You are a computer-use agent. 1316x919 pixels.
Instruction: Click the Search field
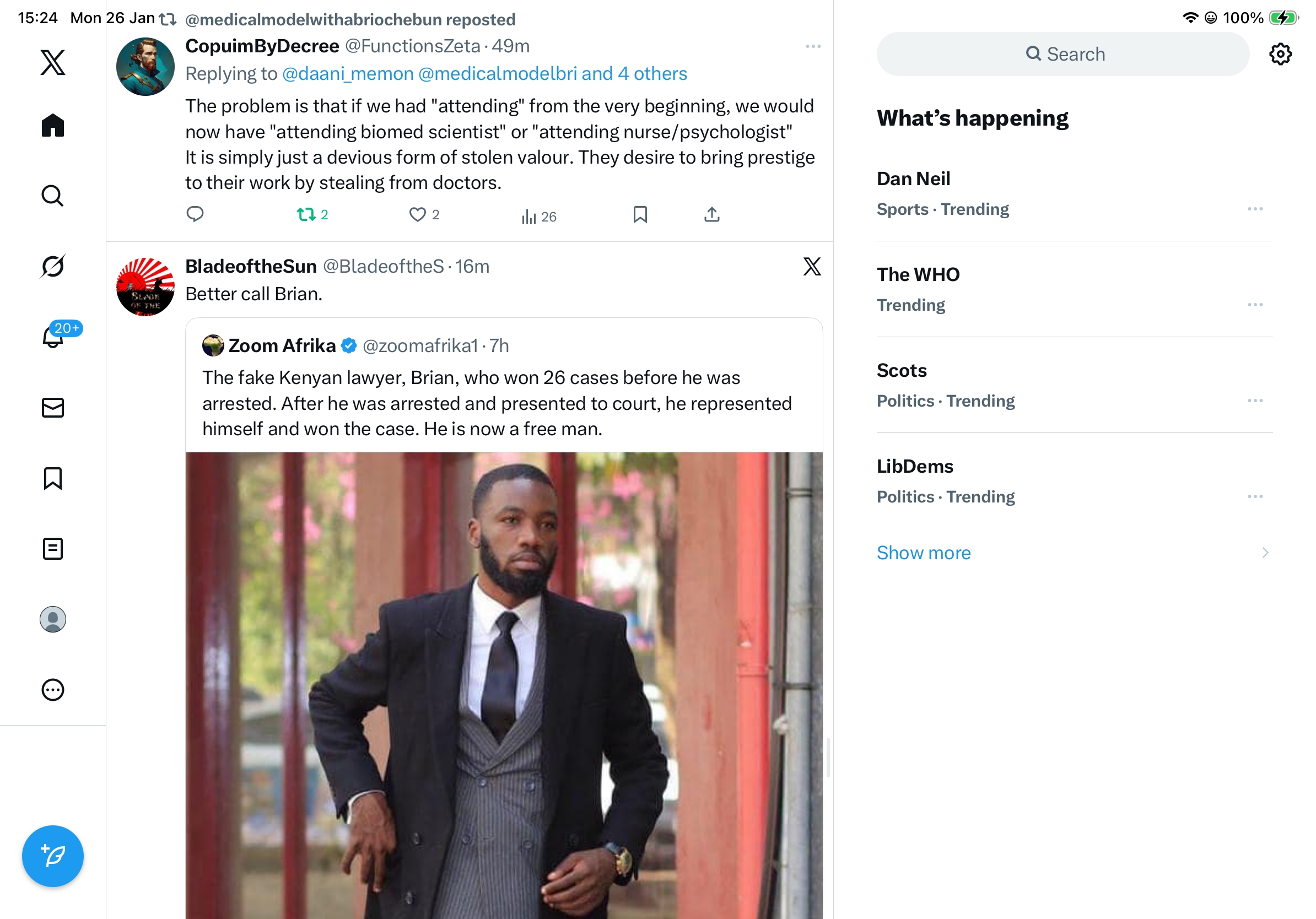click(x=1063, y=55)
